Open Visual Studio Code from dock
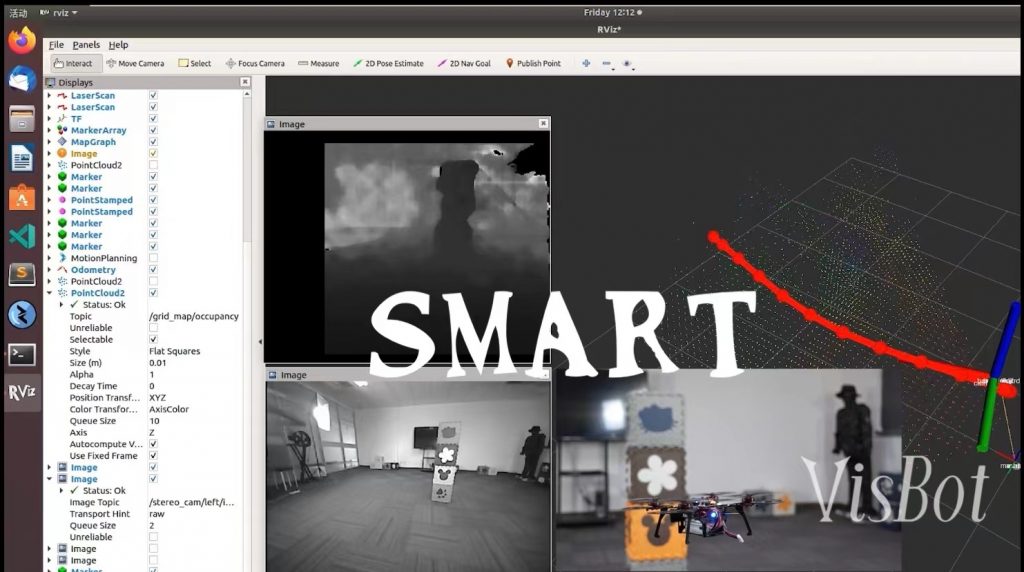 [22, 236]
